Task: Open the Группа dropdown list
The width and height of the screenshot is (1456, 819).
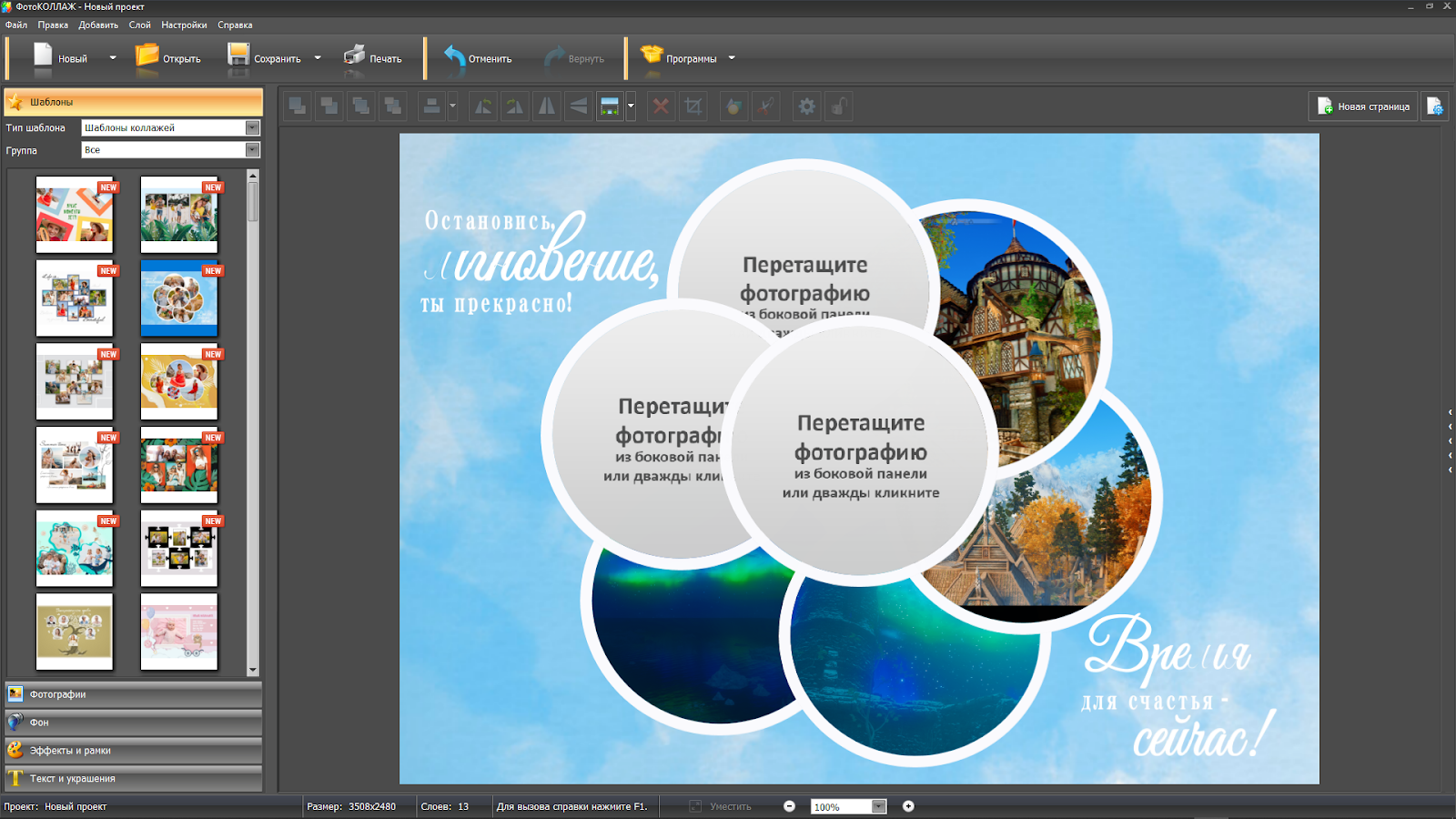Action: [x=252, y=150]
